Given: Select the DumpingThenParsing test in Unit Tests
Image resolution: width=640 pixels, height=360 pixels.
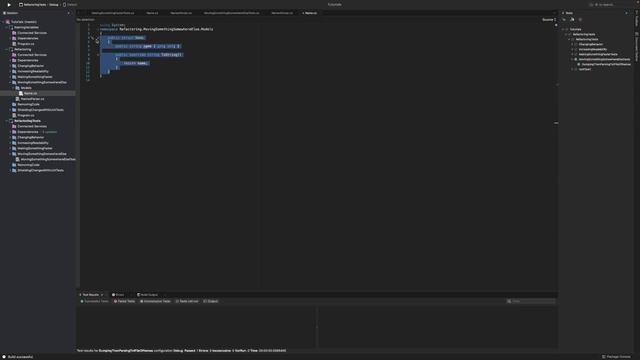Looking at the screenshot, I should pyautogui.click(x=606, y=64).
